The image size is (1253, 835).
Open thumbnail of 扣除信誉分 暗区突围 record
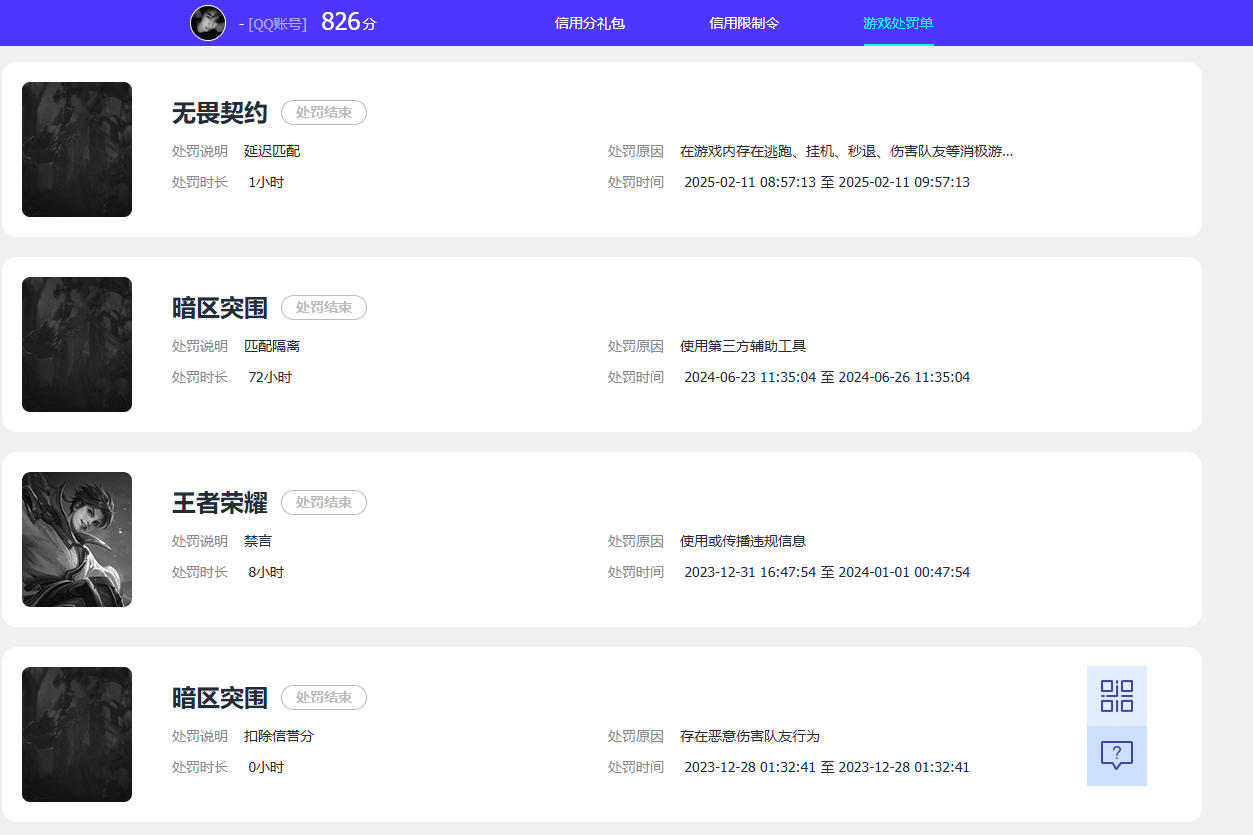click(x=77, y=734)
